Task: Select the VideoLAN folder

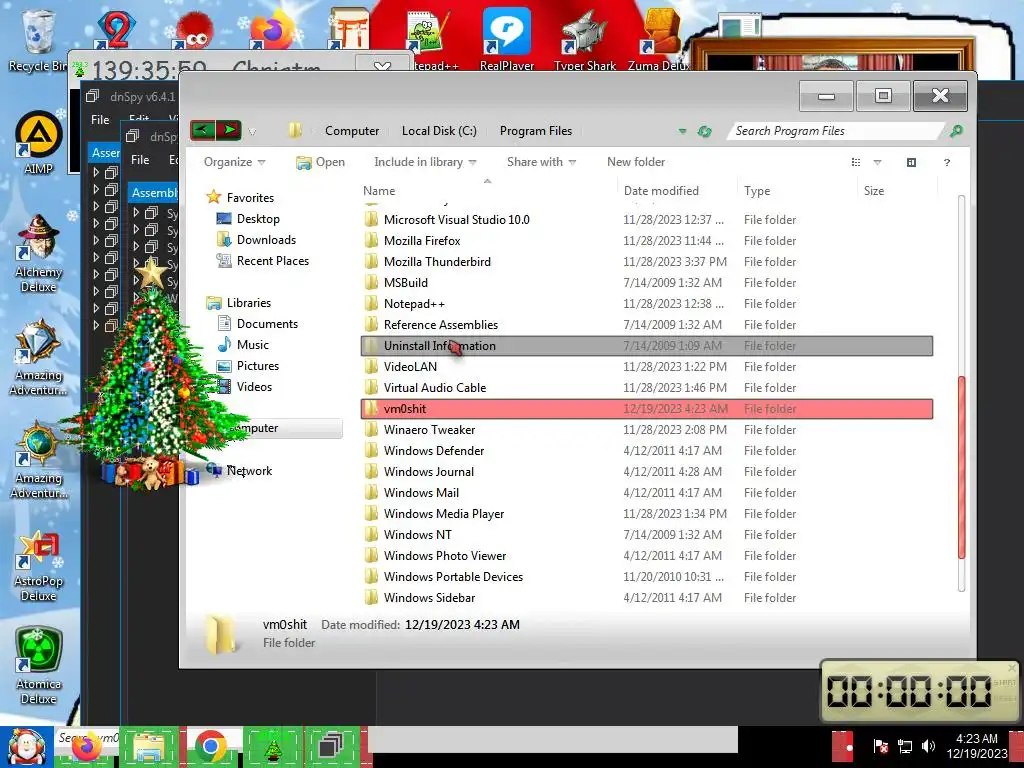Action: (647, 367)
